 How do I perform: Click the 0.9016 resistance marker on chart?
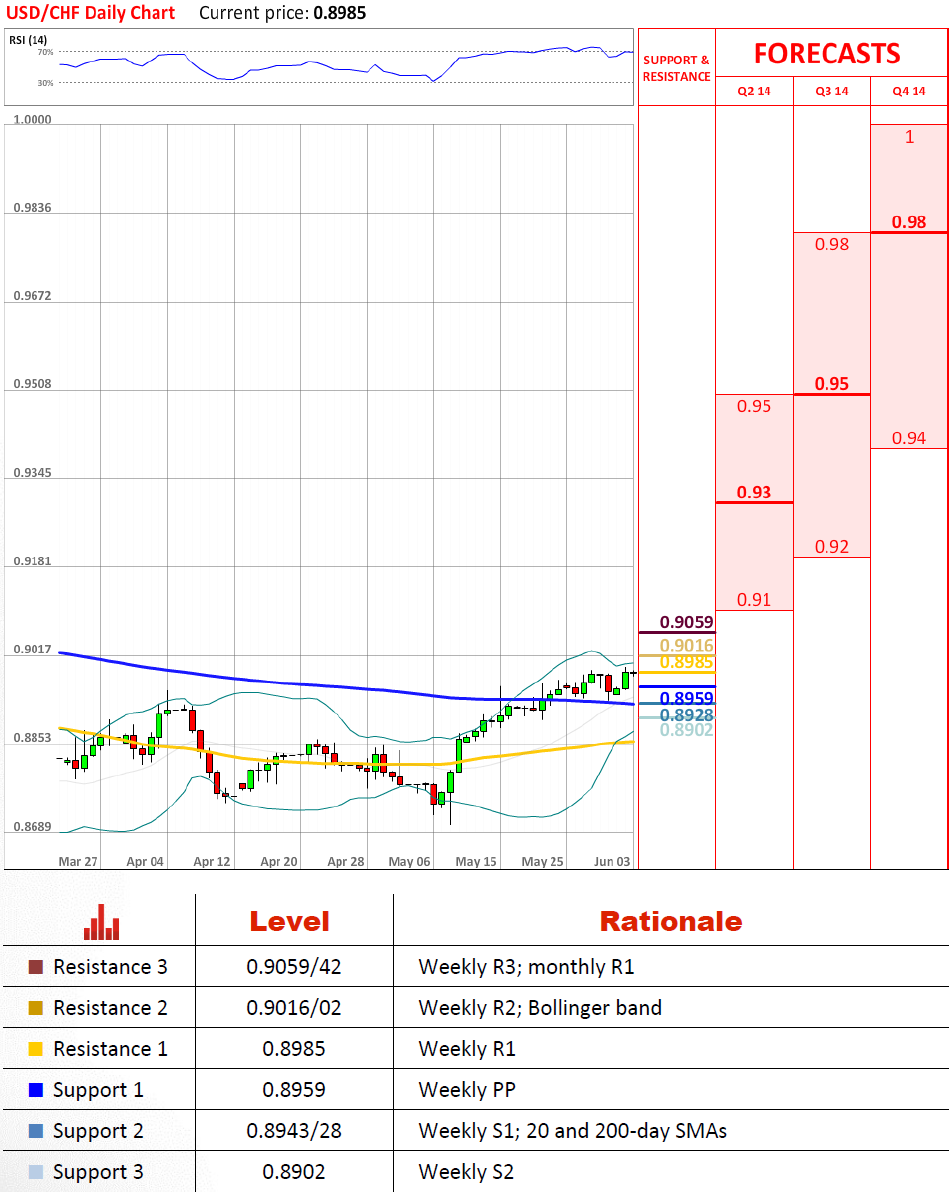[x=686, y=645]
